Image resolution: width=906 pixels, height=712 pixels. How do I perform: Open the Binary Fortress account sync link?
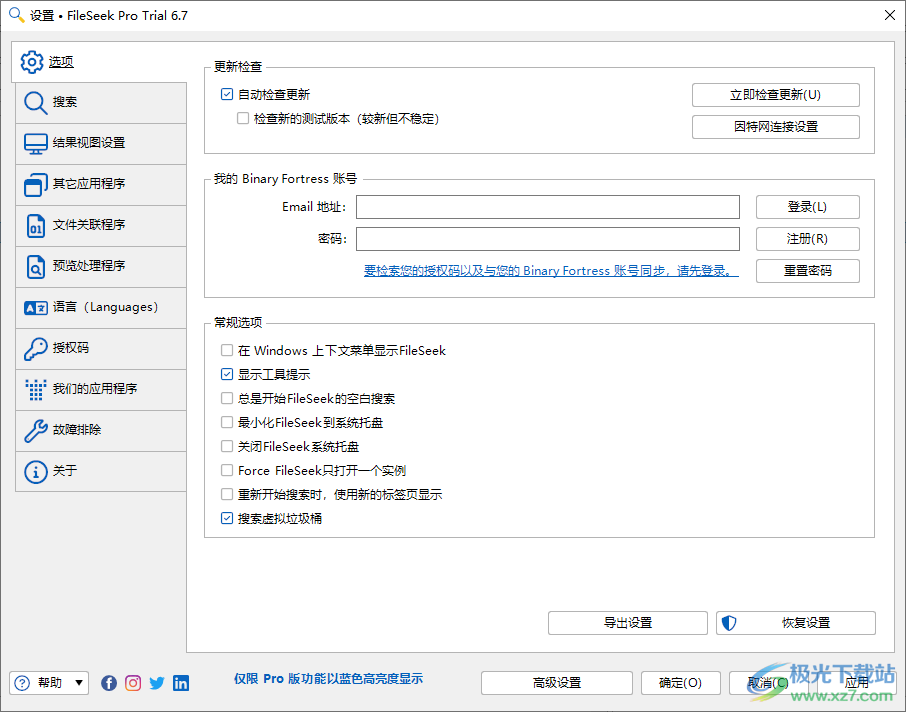pos(551,271)
